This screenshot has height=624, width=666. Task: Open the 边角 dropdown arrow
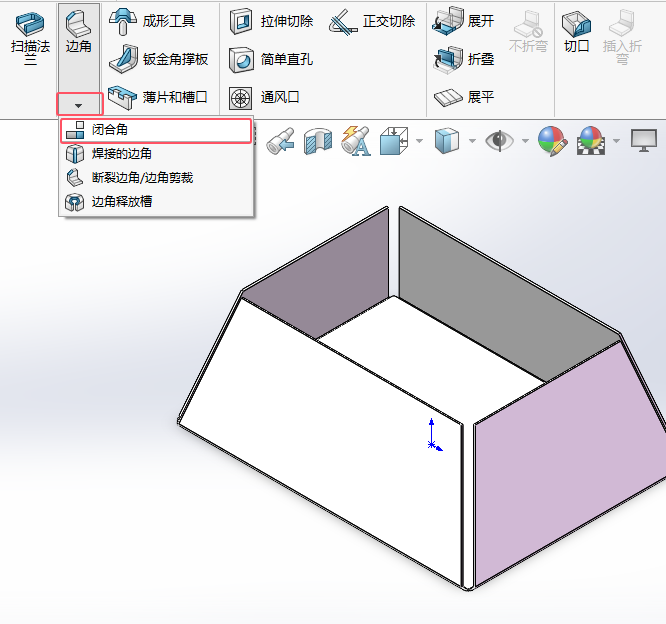(x=79, y=104)
